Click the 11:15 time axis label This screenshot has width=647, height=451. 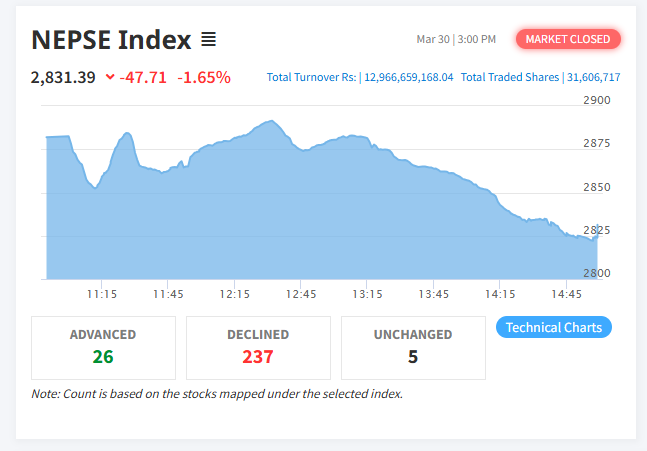tap(102, 294)
